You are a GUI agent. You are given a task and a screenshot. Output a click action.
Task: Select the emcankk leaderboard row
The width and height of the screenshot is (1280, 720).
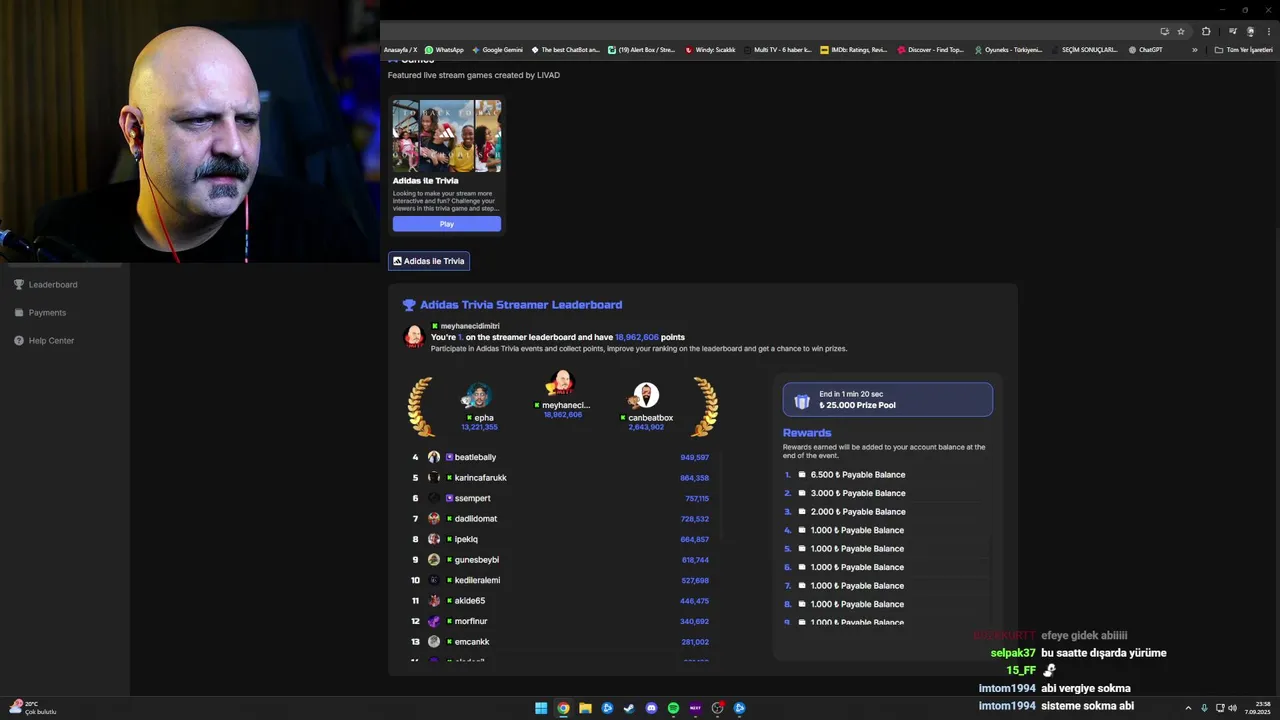coord(561,642)
